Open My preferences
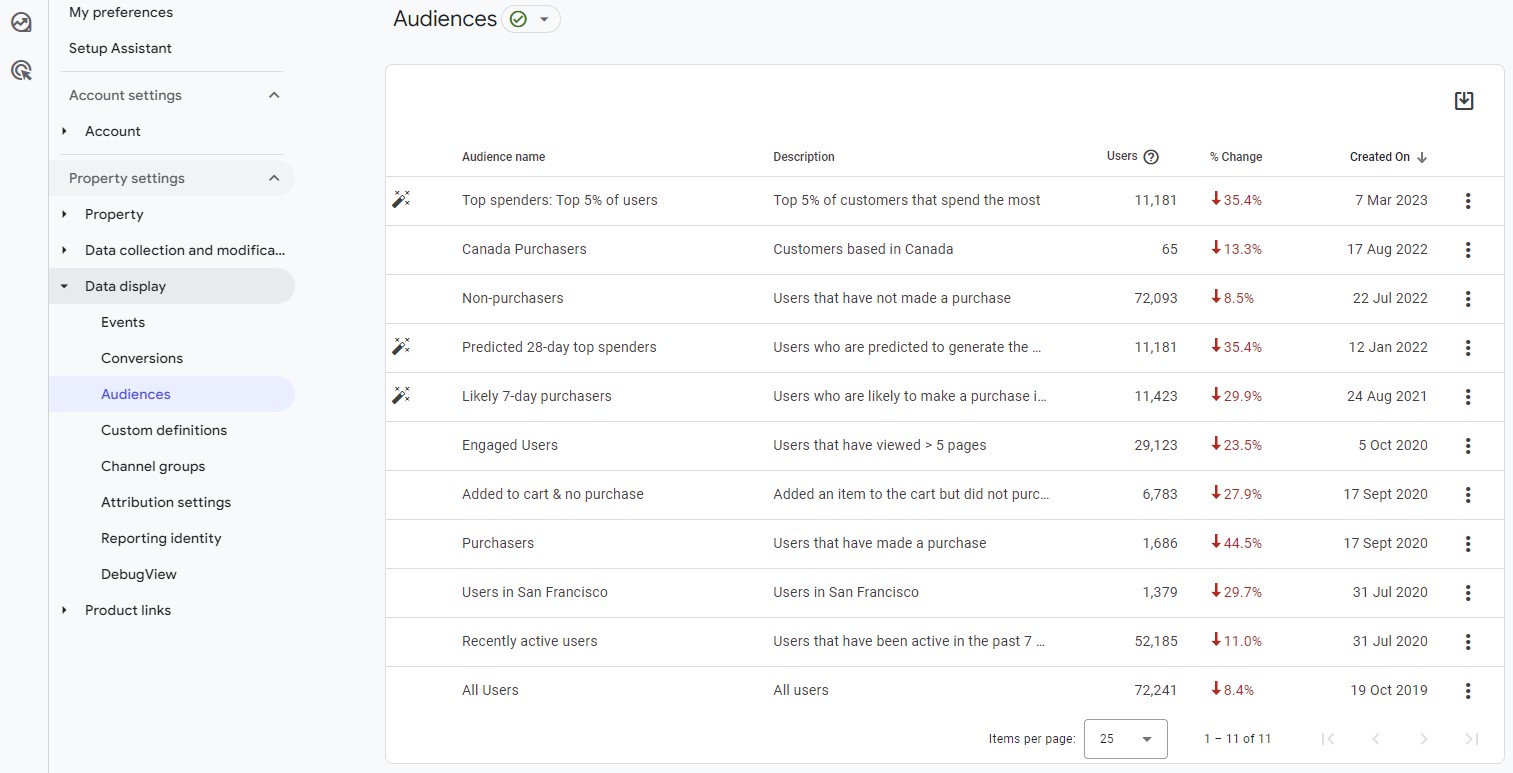The height and width of the screenshot is (773, 1513). [x=121, y=12]
